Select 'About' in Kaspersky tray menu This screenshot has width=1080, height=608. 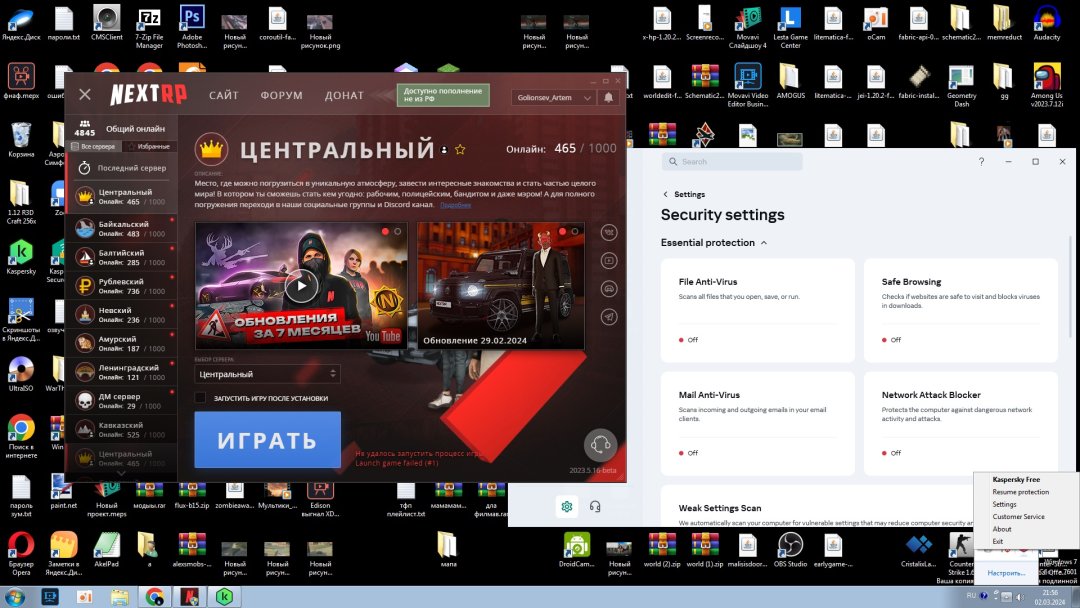[1002, 530]
